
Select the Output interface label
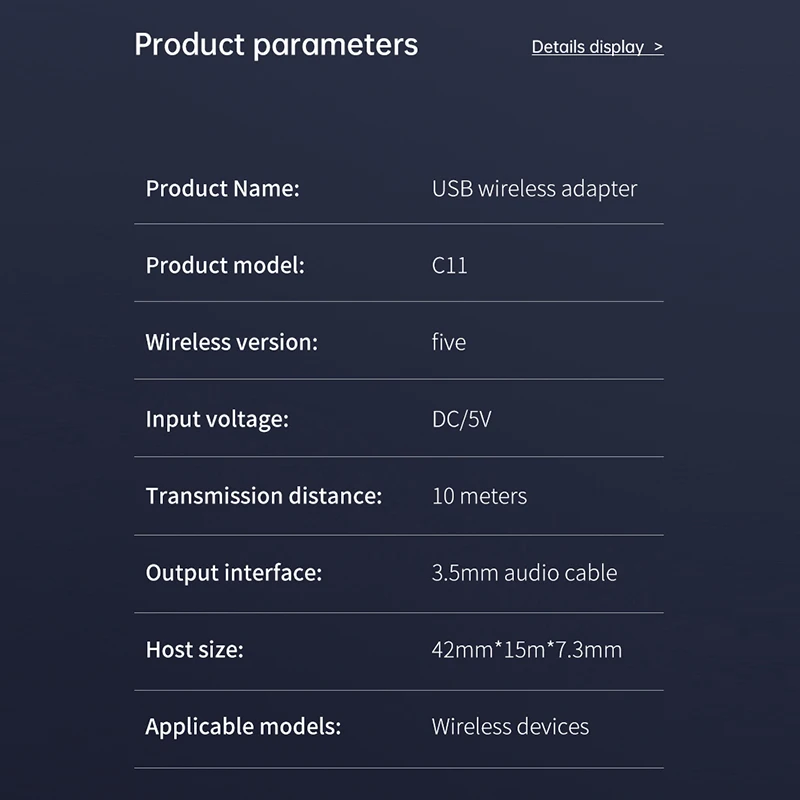pyautogui.click(x=234, y=573)
